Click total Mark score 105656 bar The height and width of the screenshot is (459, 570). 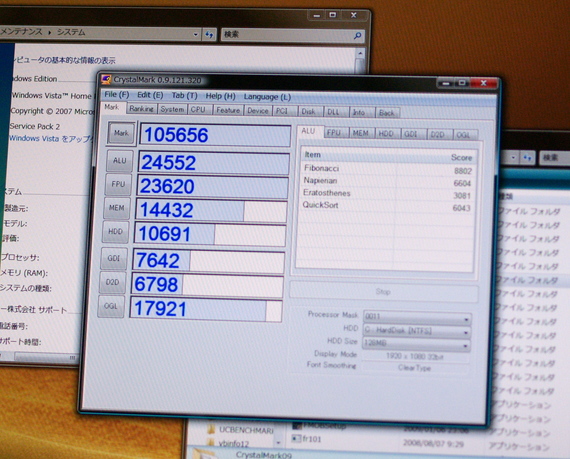point(215,135)
